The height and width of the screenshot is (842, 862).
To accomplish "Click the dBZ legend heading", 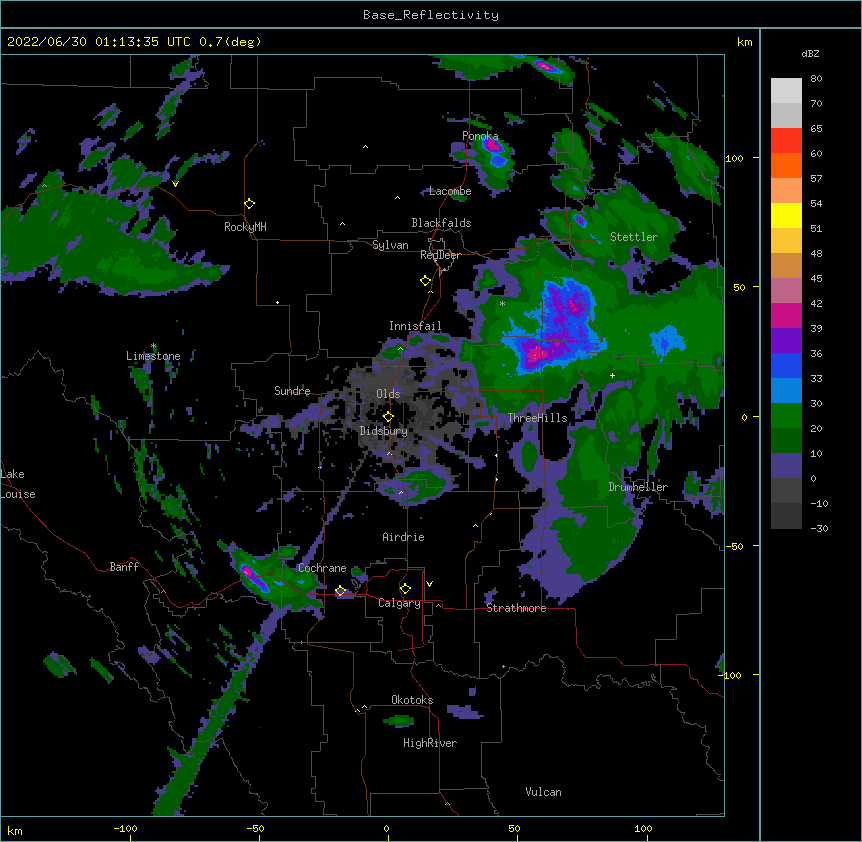I will [810, 53].
